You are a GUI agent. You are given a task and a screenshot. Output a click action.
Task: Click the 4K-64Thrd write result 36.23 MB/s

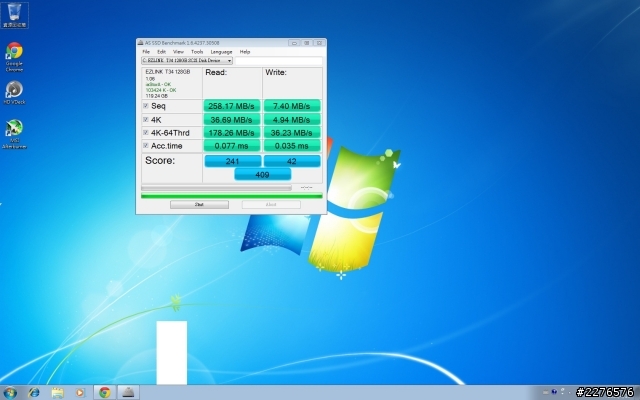[292, 133]
